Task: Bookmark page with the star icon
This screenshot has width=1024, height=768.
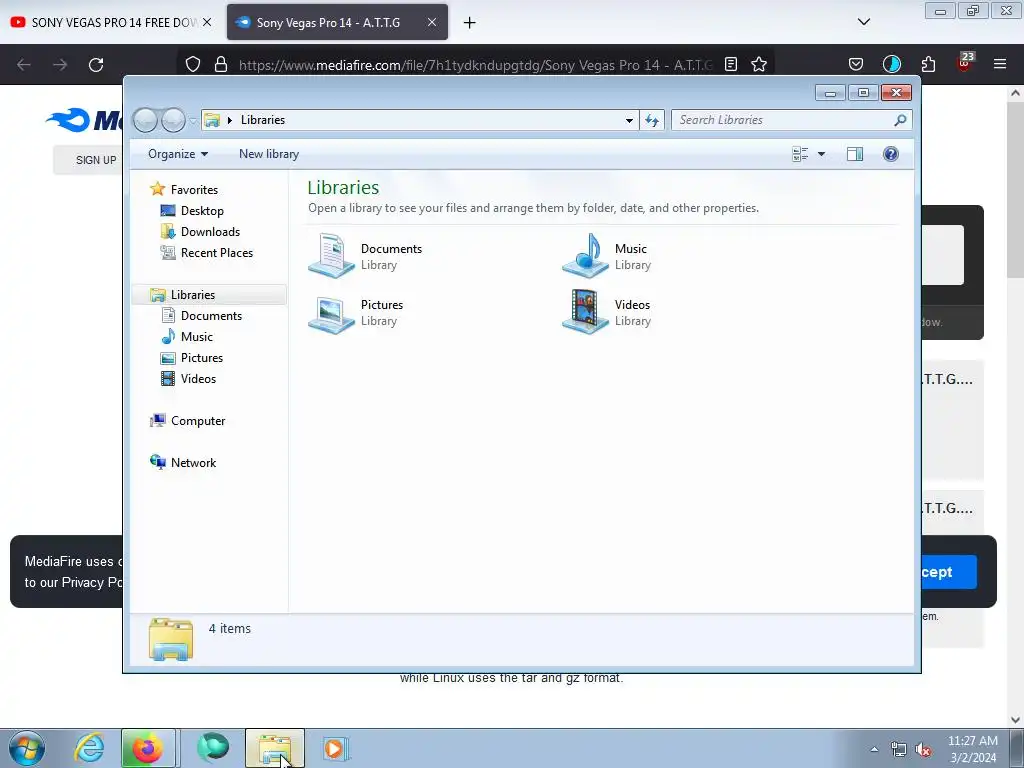Action: pyautogui.click(x=759, y=64)
